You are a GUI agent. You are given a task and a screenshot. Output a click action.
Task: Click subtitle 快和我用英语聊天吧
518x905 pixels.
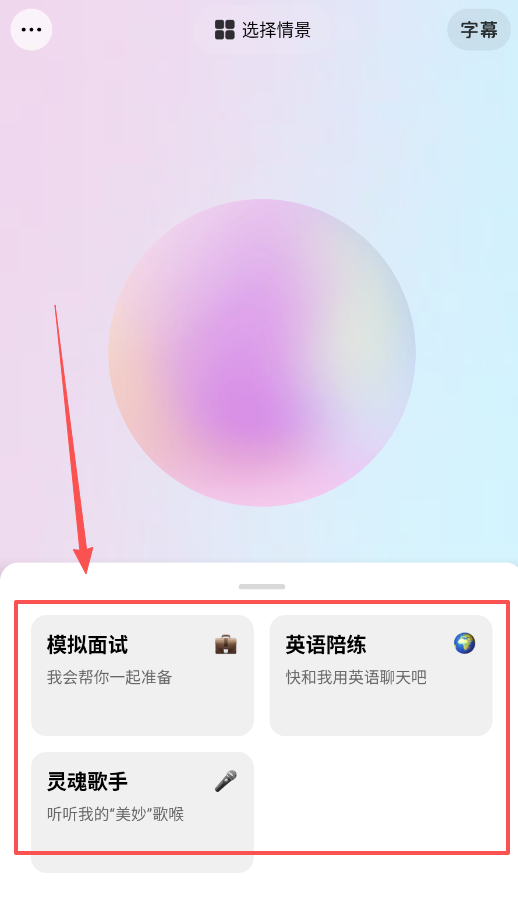[x=356, y=677]
